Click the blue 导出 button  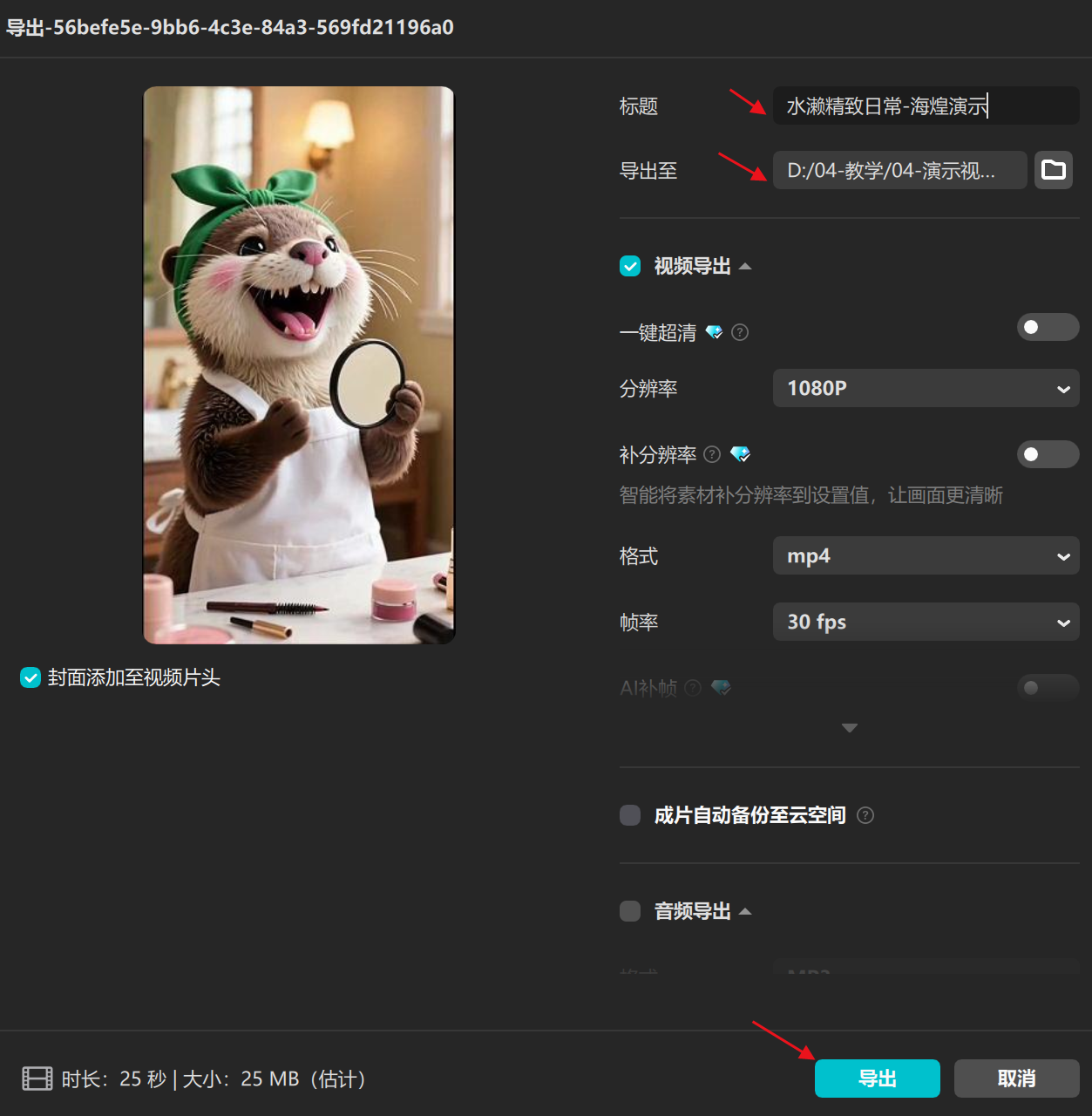coord(877,1079)
